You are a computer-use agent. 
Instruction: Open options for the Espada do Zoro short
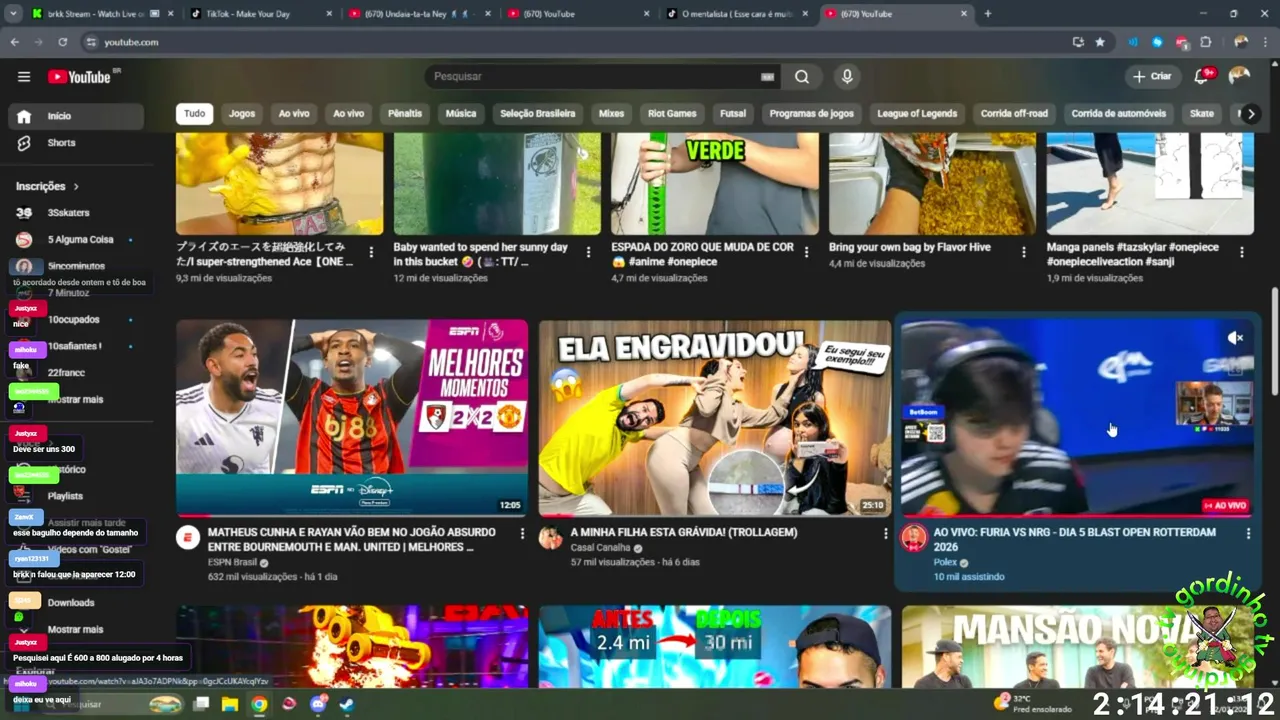[806, 252]
